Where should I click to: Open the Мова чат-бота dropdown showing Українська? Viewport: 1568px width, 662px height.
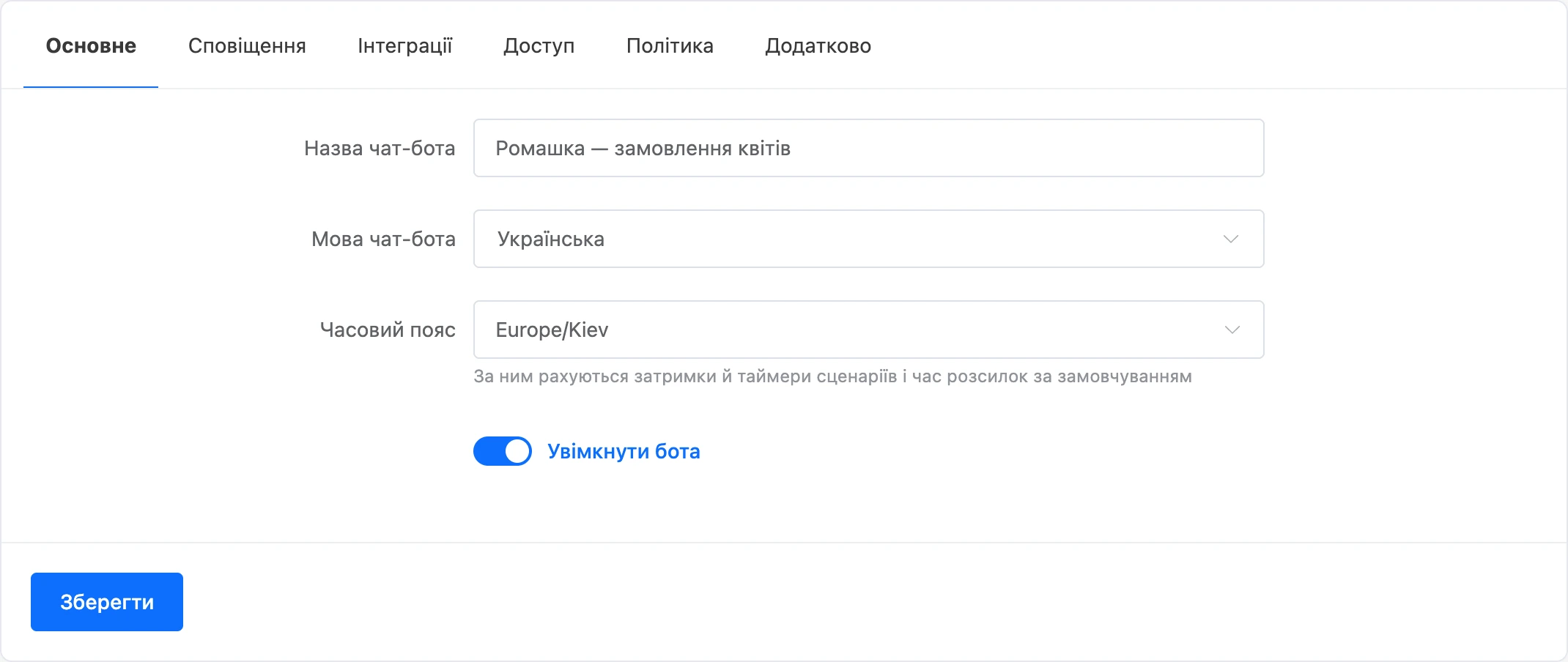click(869, 239)
